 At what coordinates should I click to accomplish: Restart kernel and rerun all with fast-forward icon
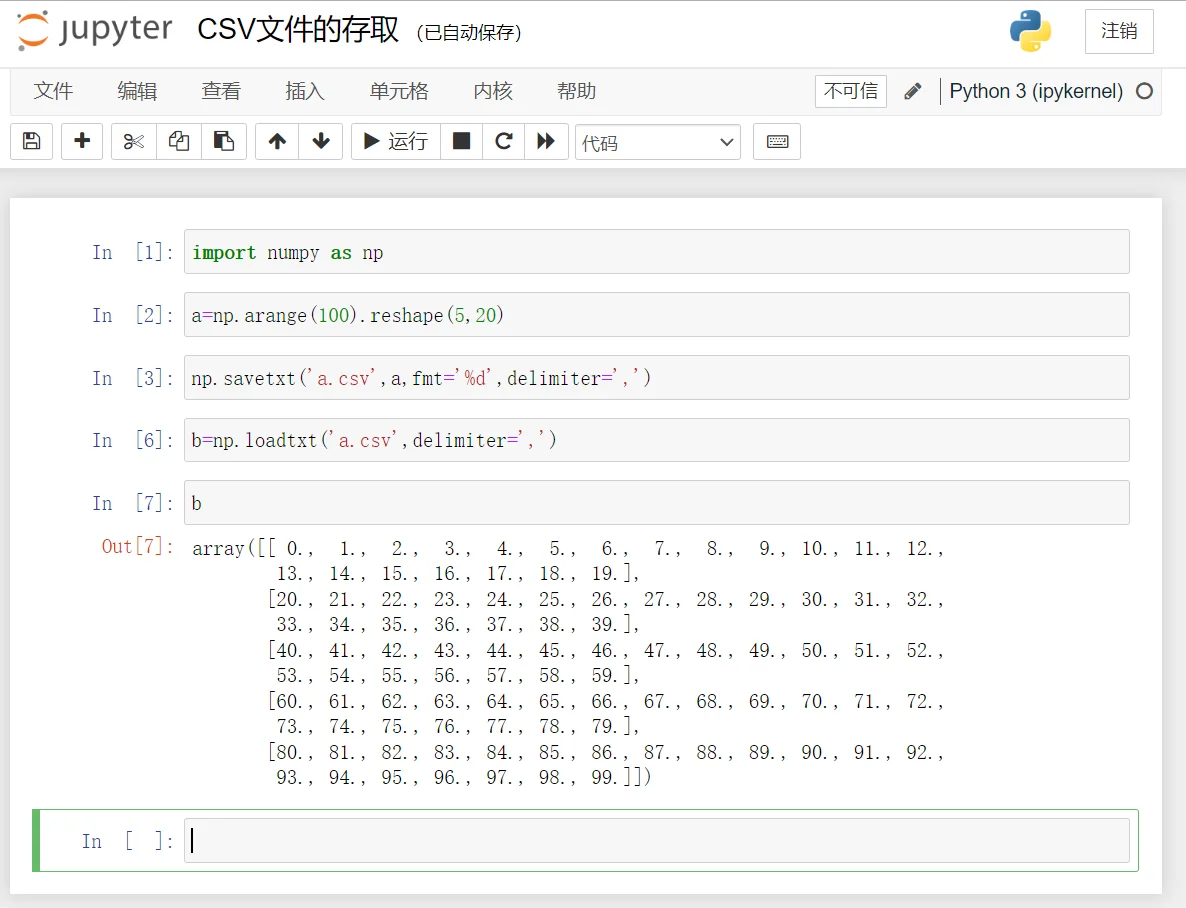click(x=546, y=141)
